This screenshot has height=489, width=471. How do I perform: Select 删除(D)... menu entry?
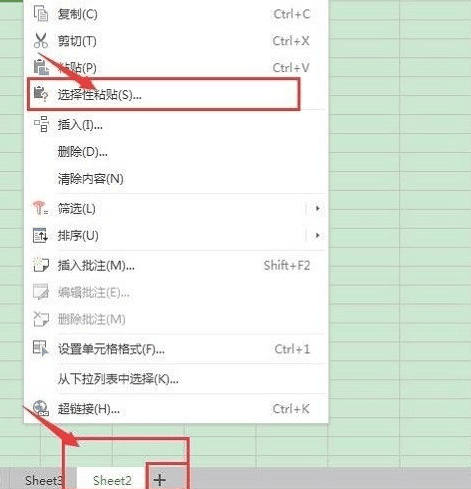click(x=83, y=152)
